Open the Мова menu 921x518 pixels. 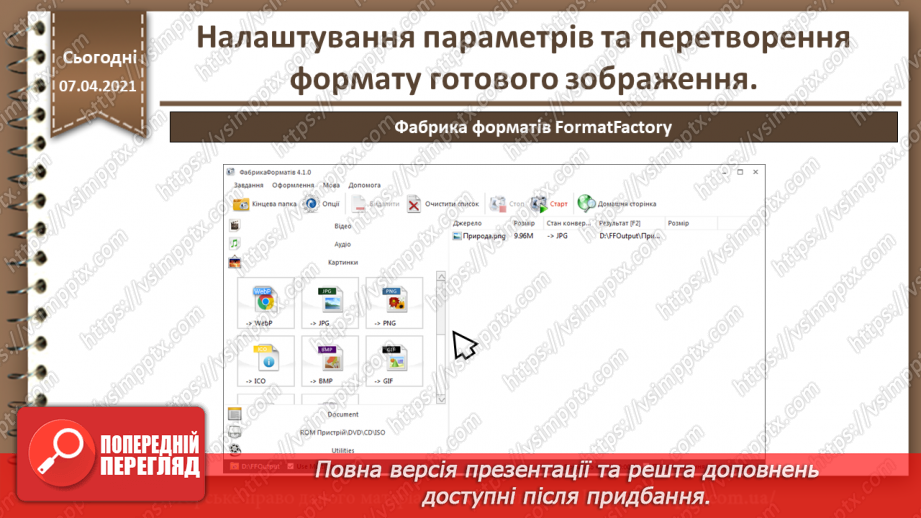pos(331,185)
